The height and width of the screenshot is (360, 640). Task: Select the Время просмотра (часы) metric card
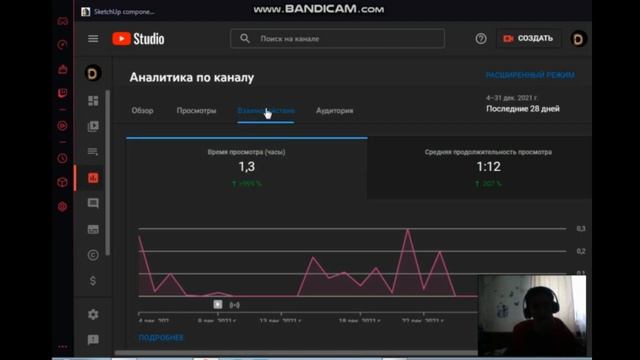247,168
